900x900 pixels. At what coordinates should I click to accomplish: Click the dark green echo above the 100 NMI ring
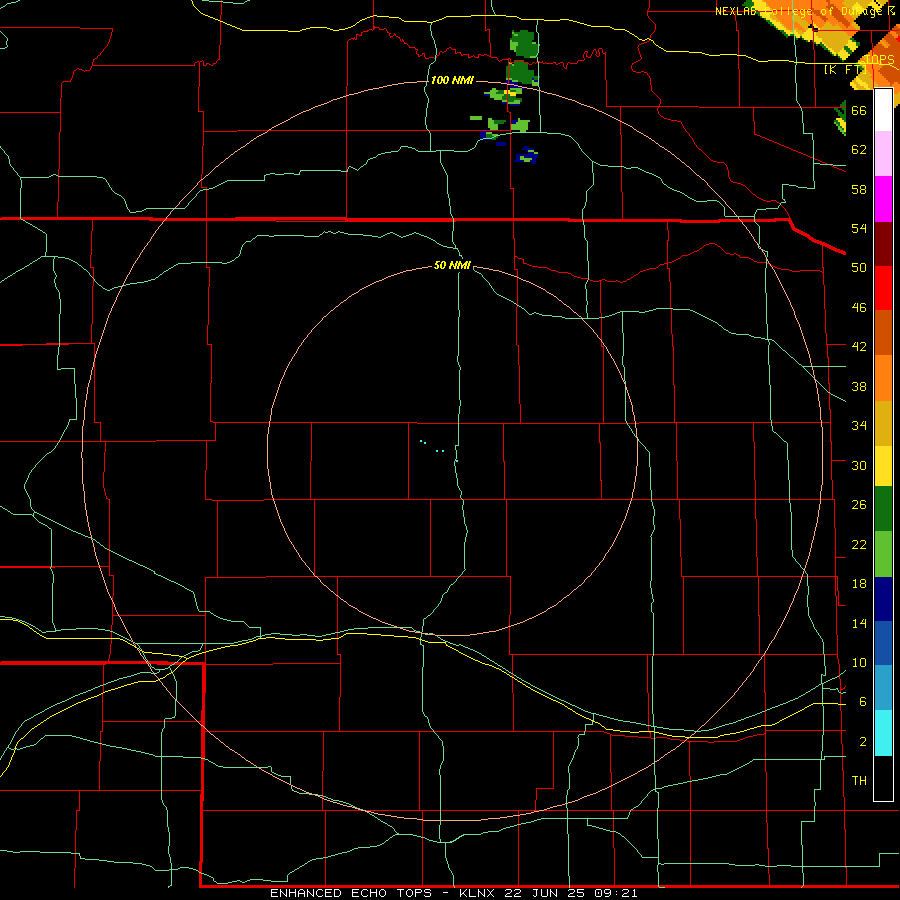(x=523, y=44)
